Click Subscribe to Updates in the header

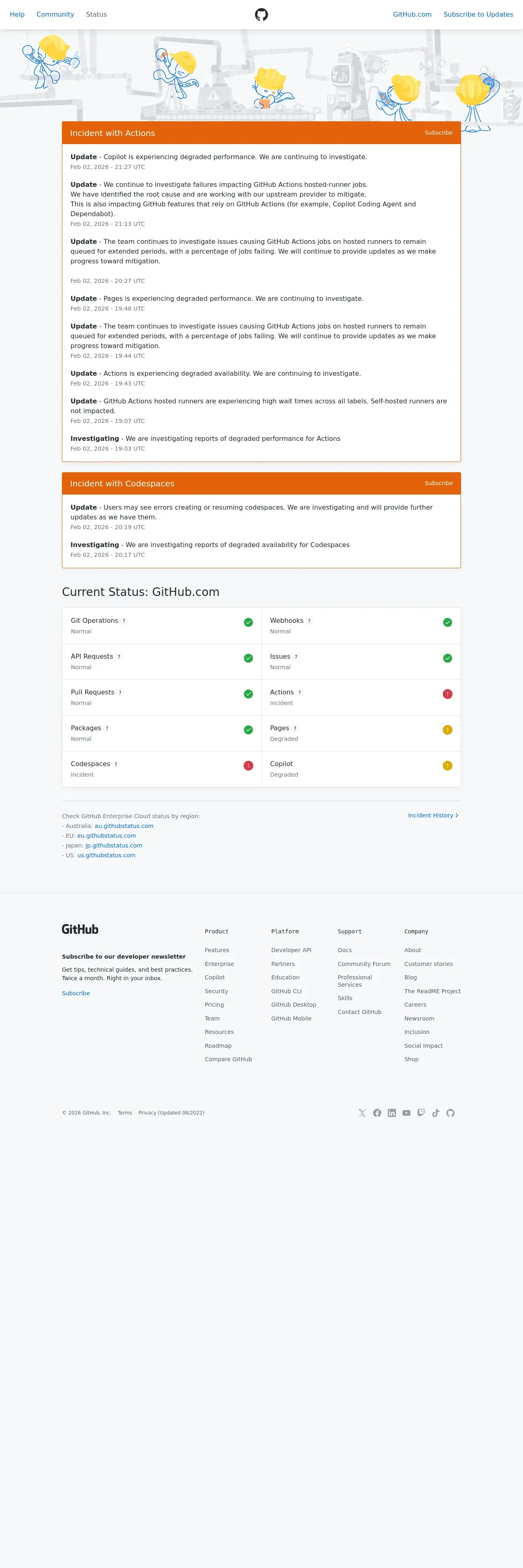click(478, 15)
